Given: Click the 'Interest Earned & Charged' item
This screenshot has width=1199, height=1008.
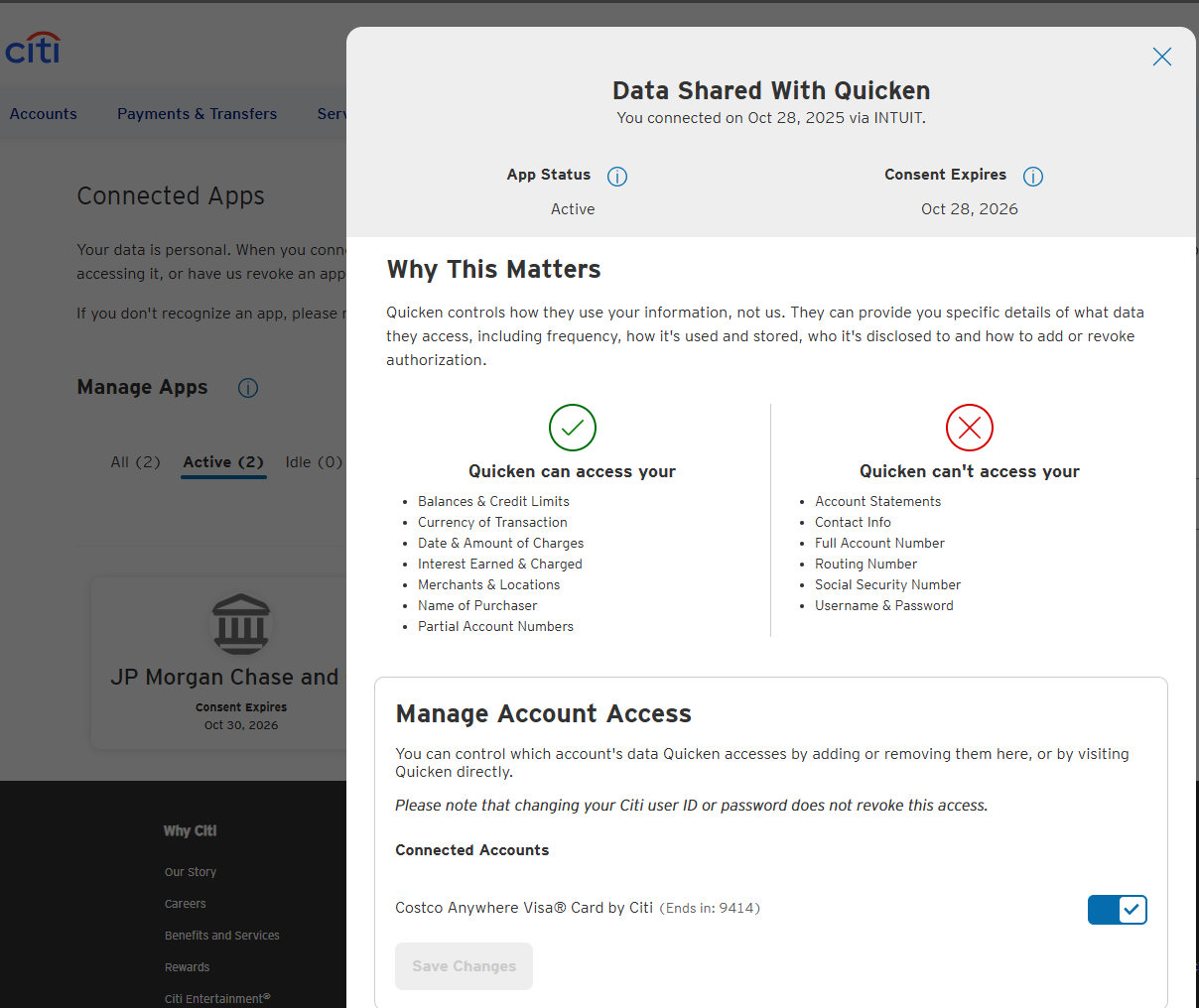Looking at the screenshot, I should point(499,564).
